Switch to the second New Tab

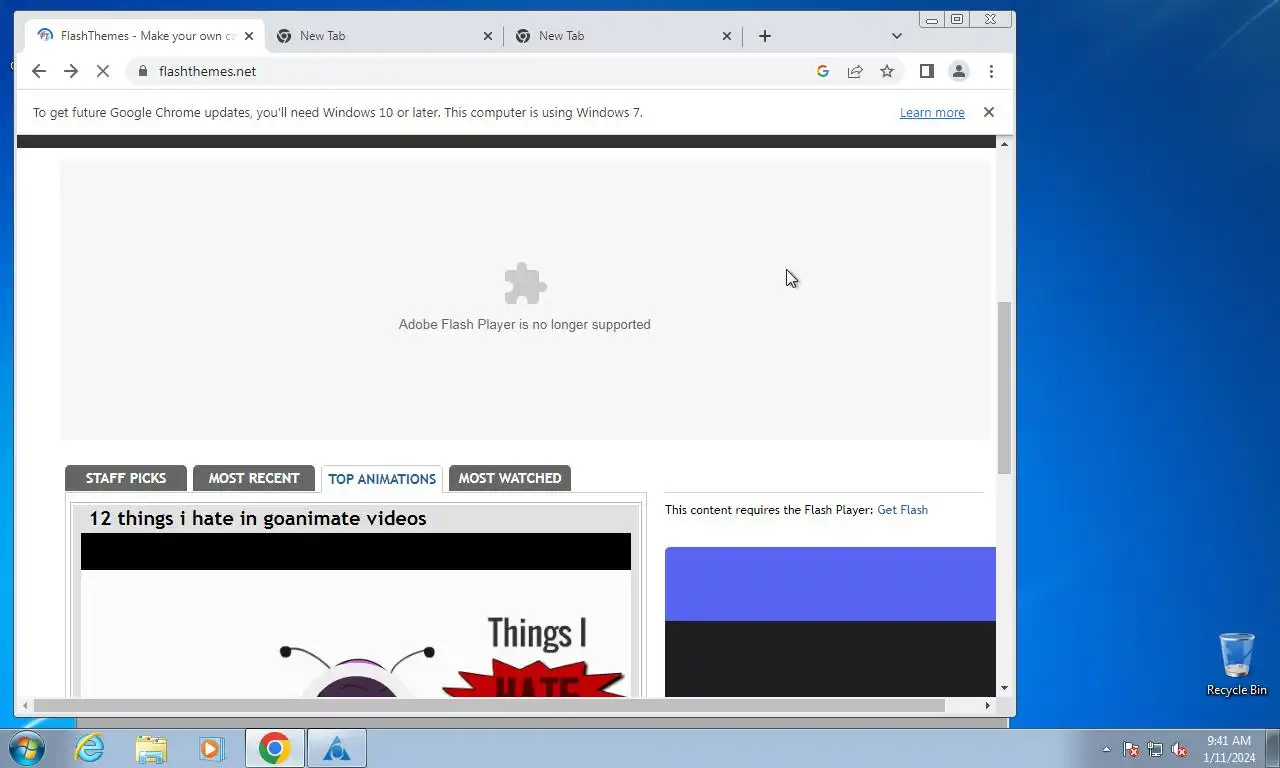(385, 36)
